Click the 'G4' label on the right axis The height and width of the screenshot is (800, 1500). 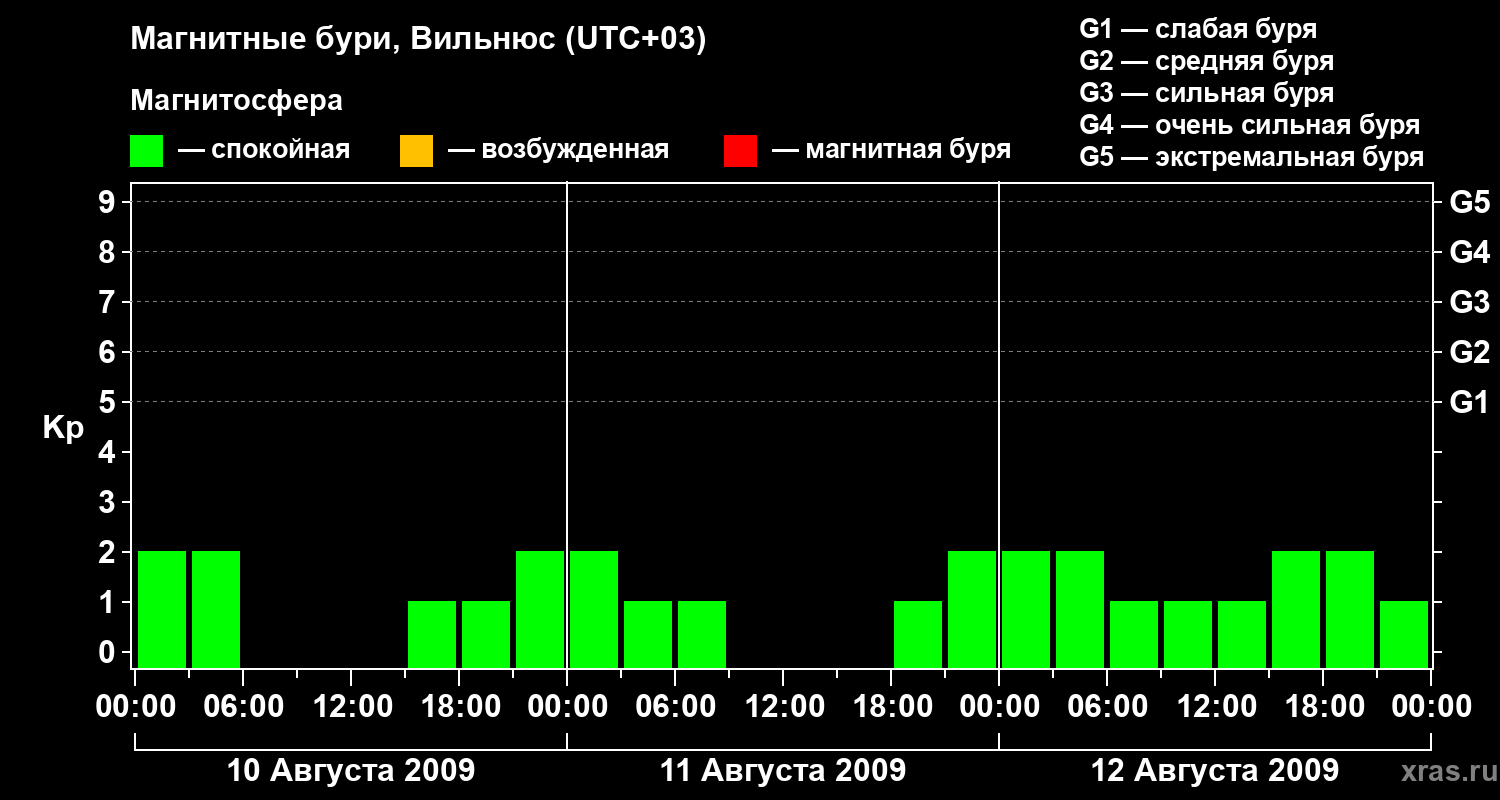(1469, 253)
